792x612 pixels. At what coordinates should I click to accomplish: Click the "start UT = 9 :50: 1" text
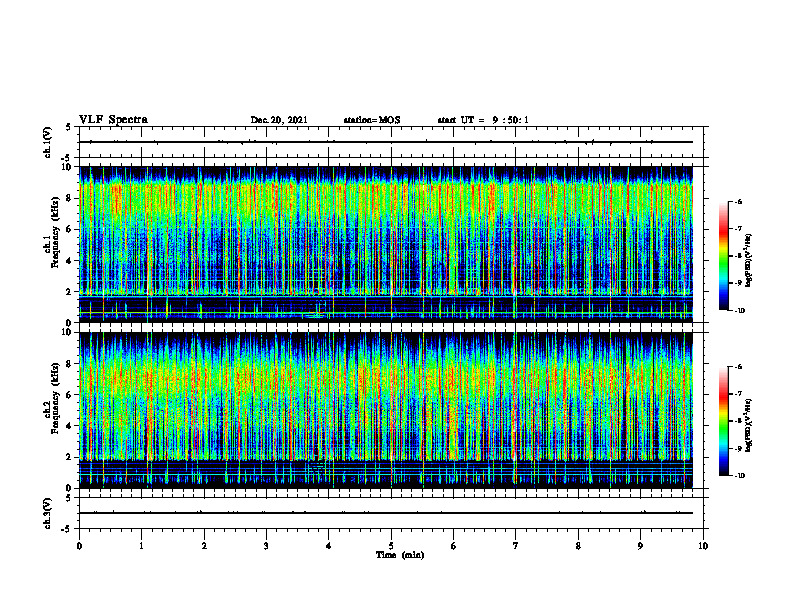[x=483, y=120]
